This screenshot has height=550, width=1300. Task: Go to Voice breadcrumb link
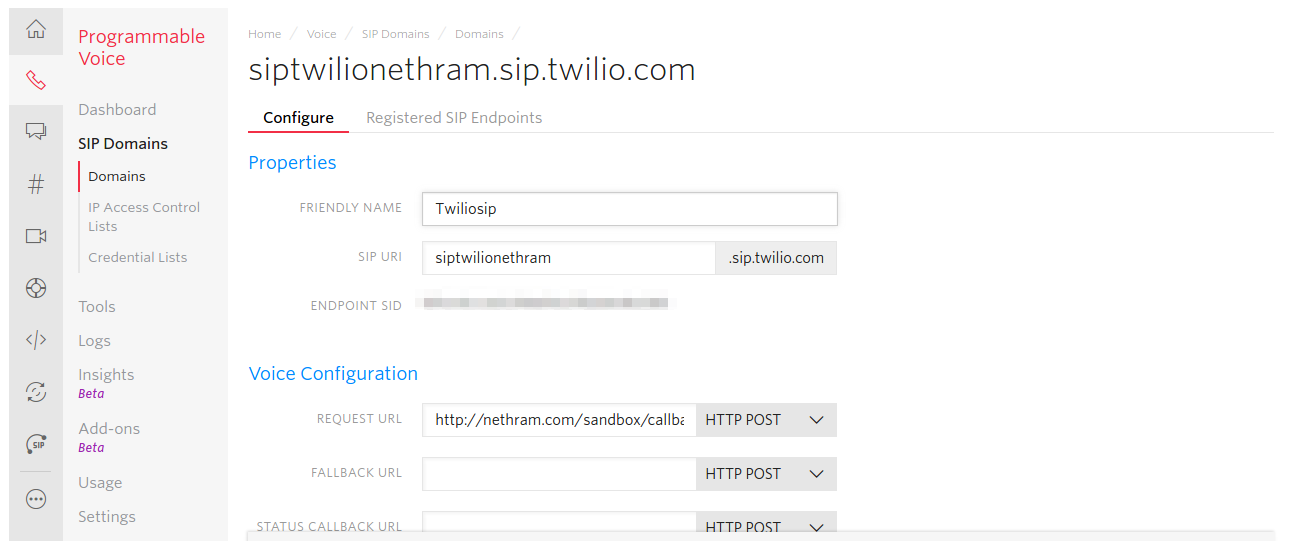(x=322, y=34)
